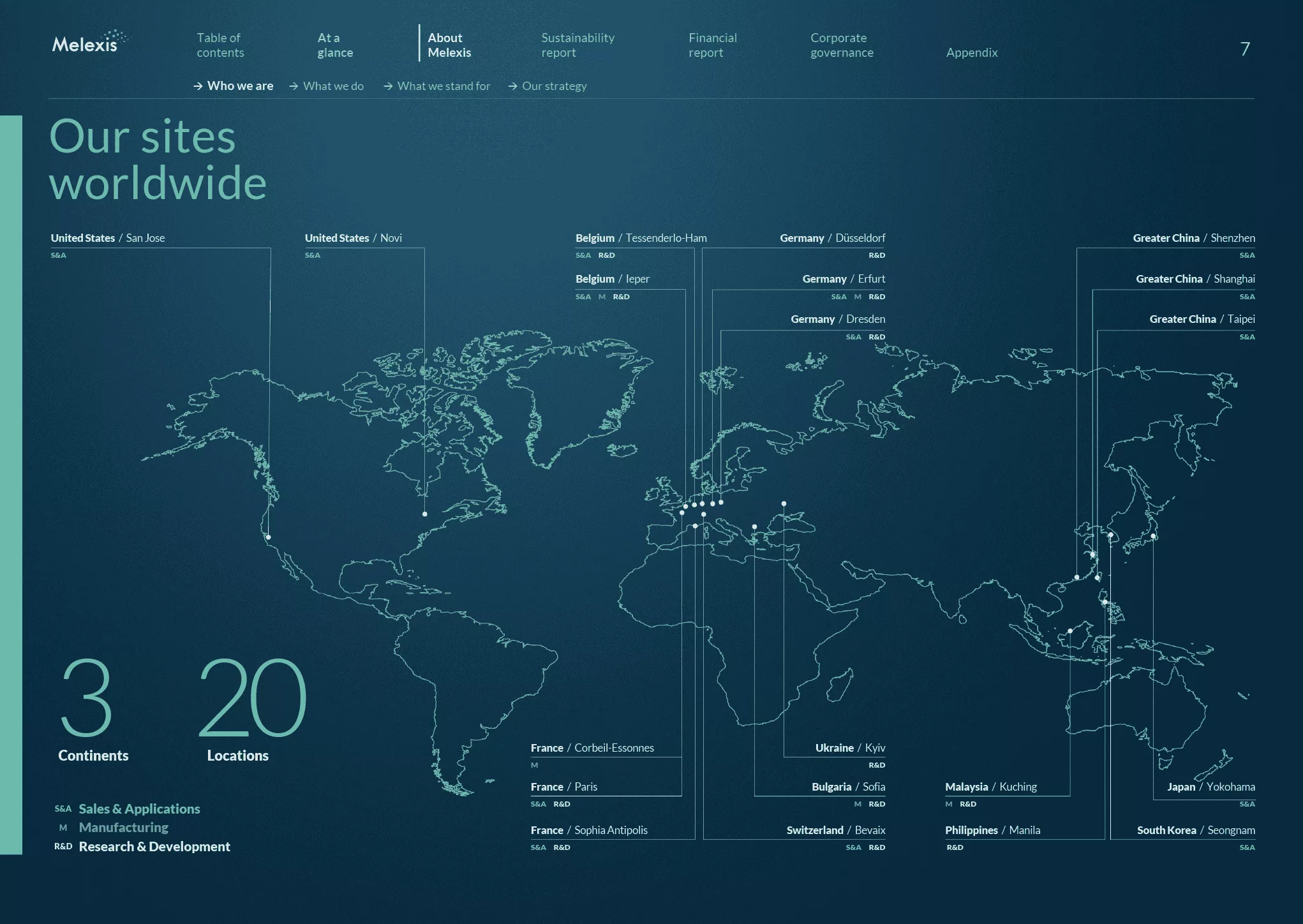The width and height of the screenshot is (1303, 924).
Task: Click the R&D tag under Düsseldorf
Action: (877, 255)
